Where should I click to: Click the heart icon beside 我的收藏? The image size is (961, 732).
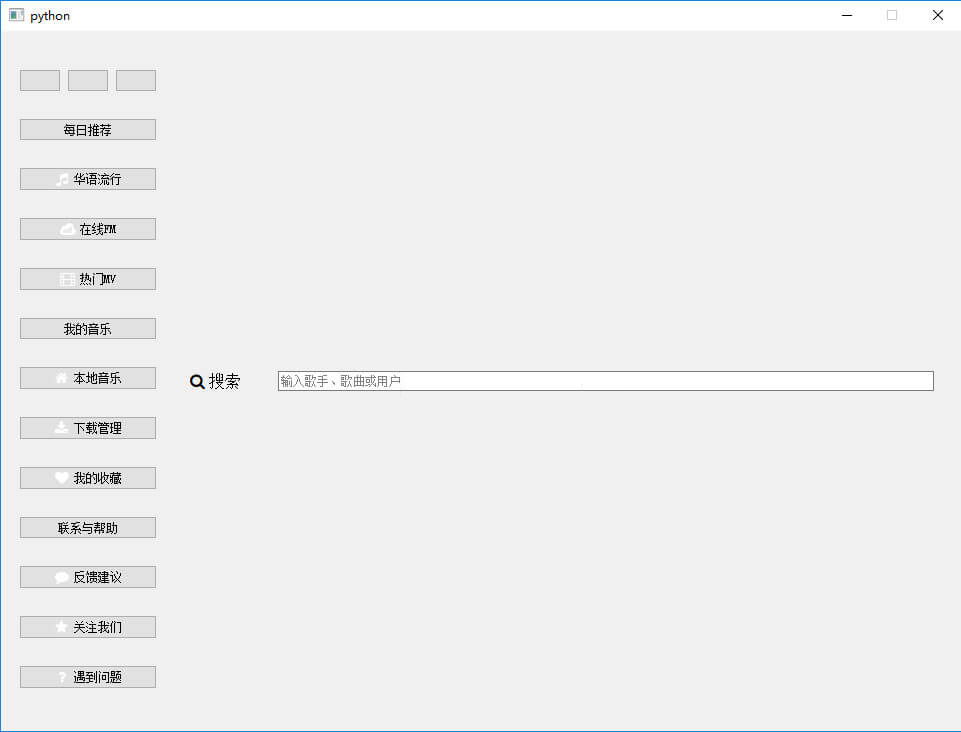pos(62,478)
